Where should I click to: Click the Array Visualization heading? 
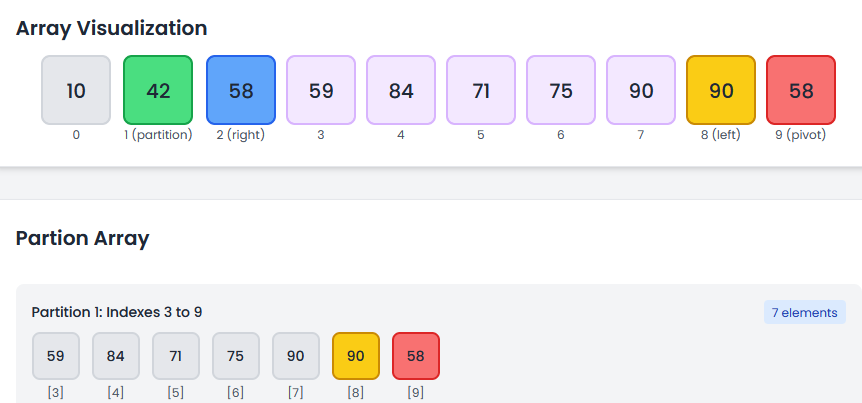(x=112, y=28)
